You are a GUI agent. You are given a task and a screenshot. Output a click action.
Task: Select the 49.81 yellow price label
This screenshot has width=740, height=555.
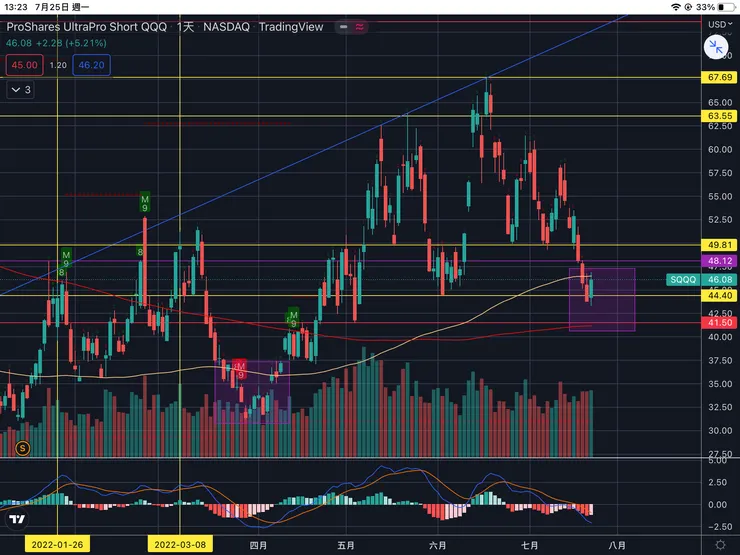point(720,245)
